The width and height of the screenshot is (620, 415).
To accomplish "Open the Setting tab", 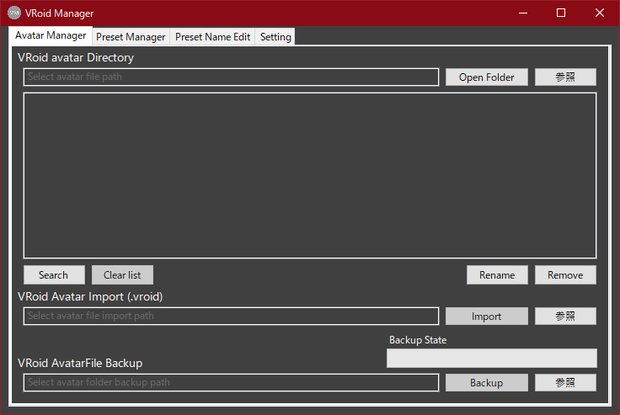I will click(275, 37).
